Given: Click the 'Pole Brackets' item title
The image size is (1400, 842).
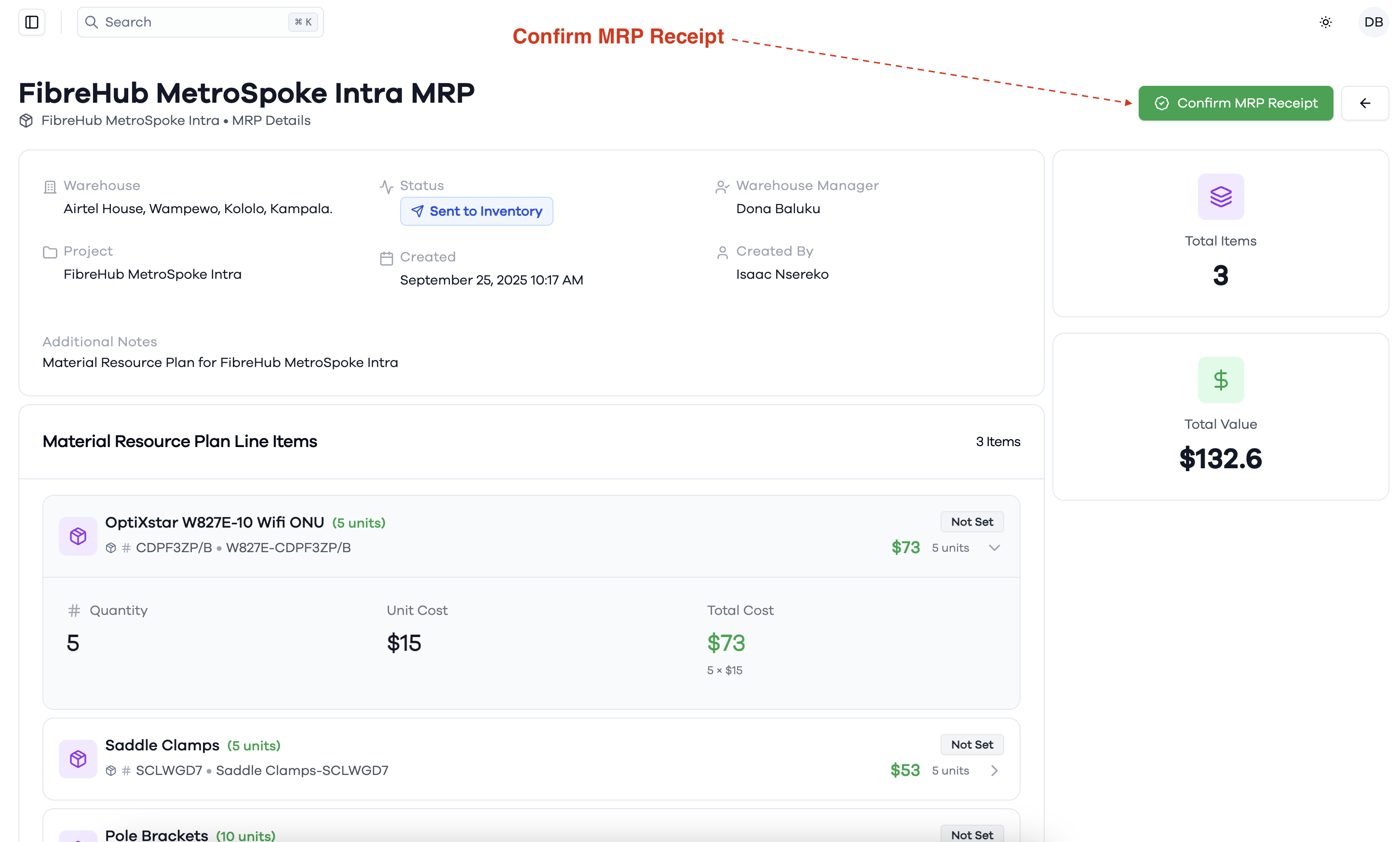Looking at the screenshot, I should click(157, 835).
